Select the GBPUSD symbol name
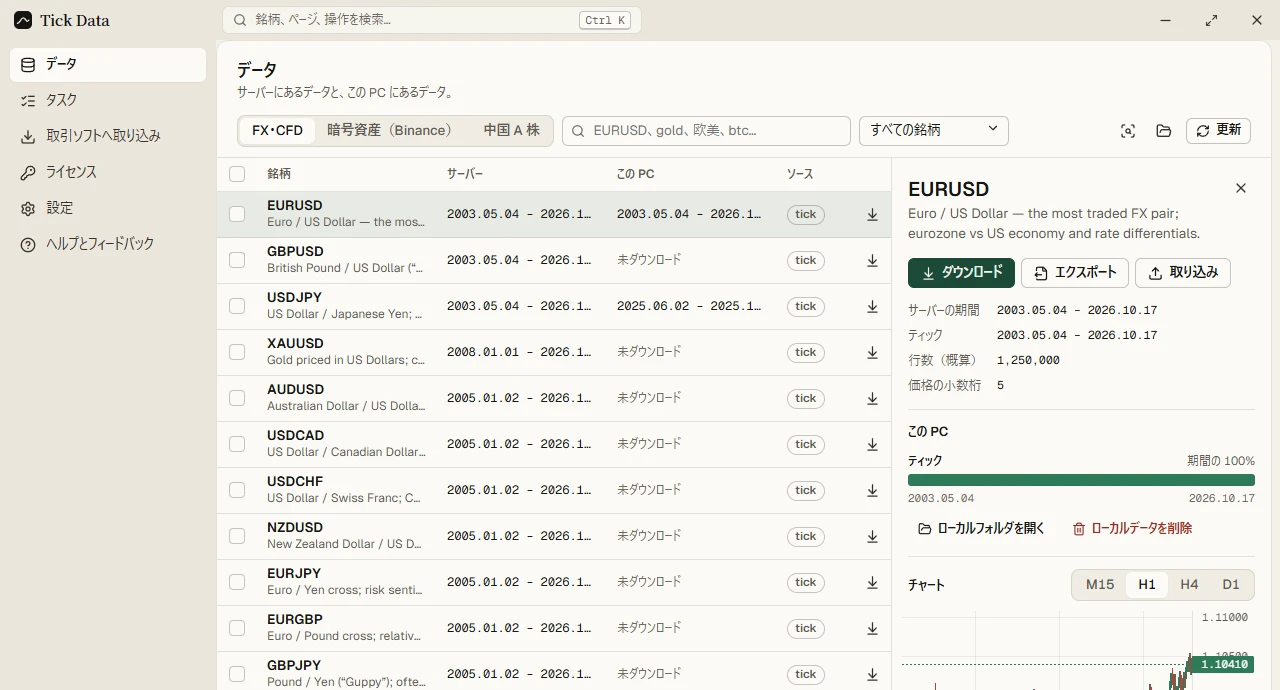 tap(295, 251)
